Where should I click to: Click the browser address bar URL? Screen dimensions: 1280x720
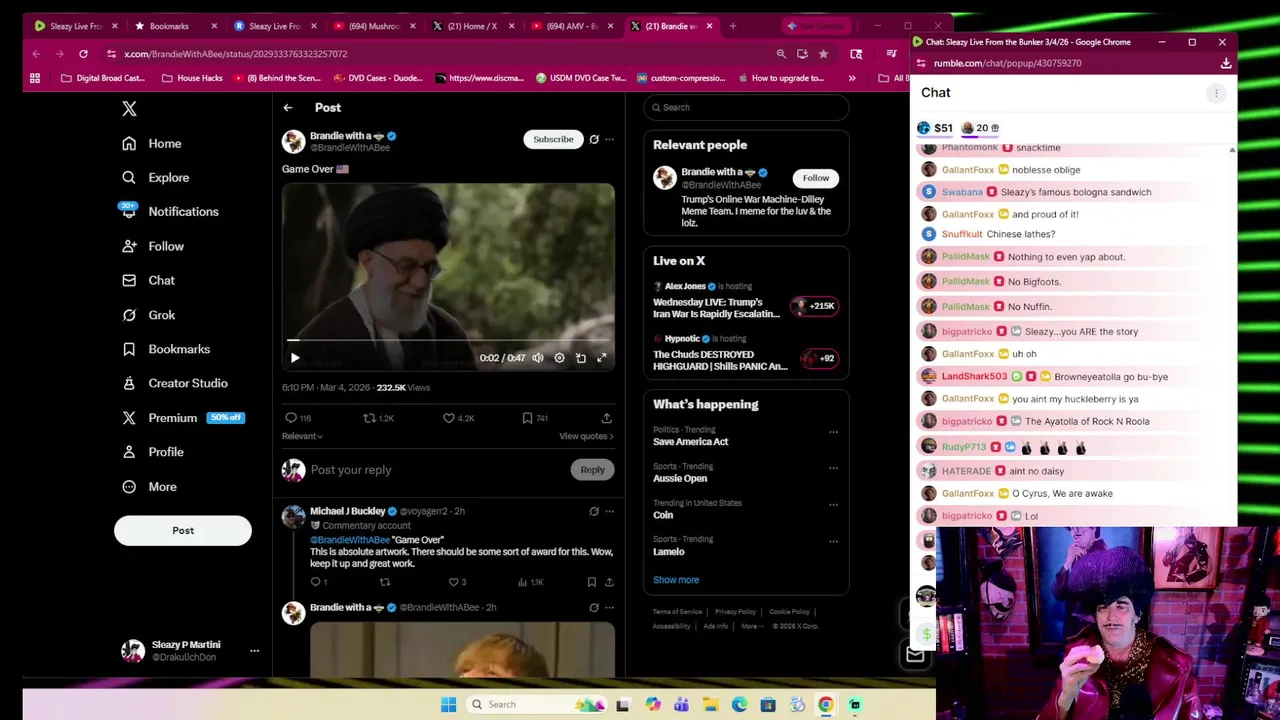236,54
